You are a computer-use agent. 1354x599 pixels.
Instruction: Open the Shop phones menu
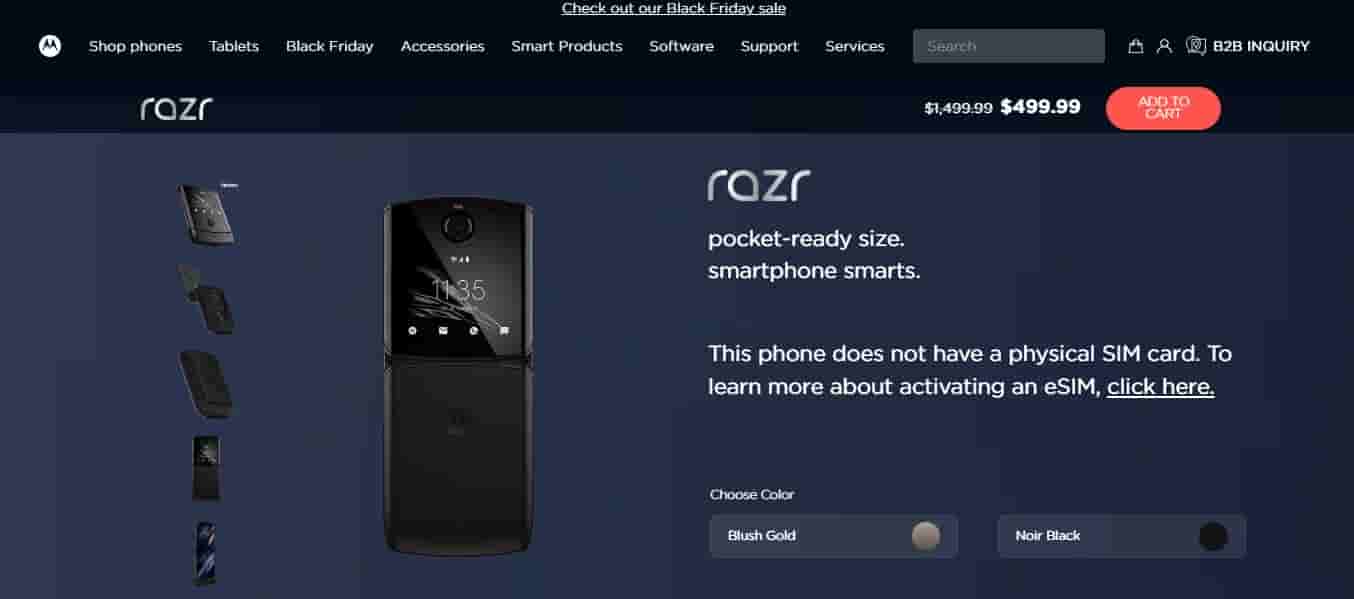point(135,46)
